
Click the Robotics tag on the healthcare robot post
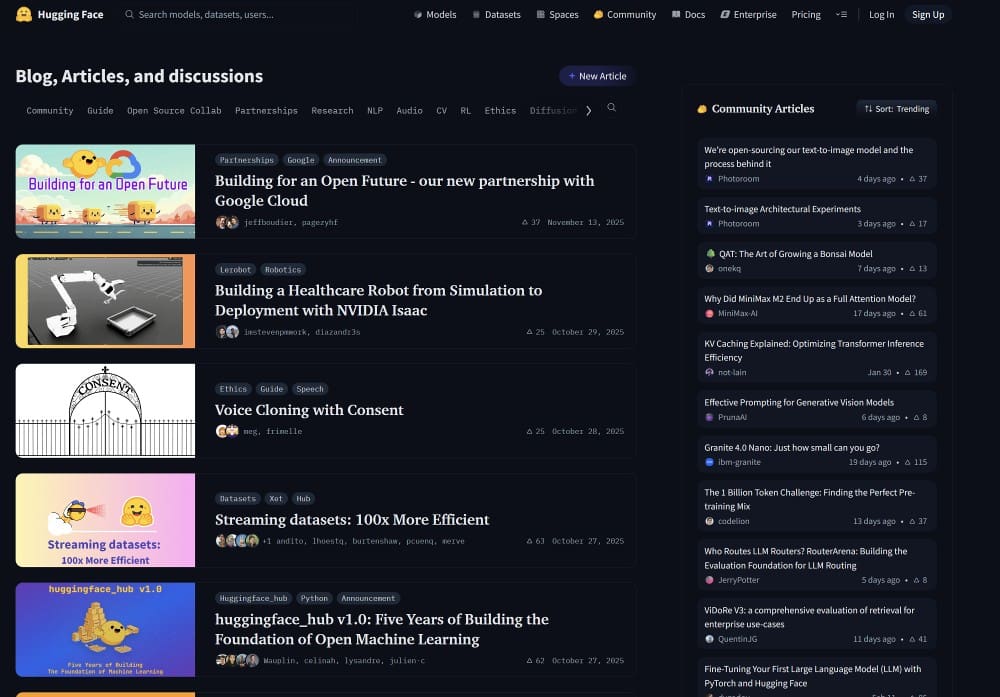point(283,270)
